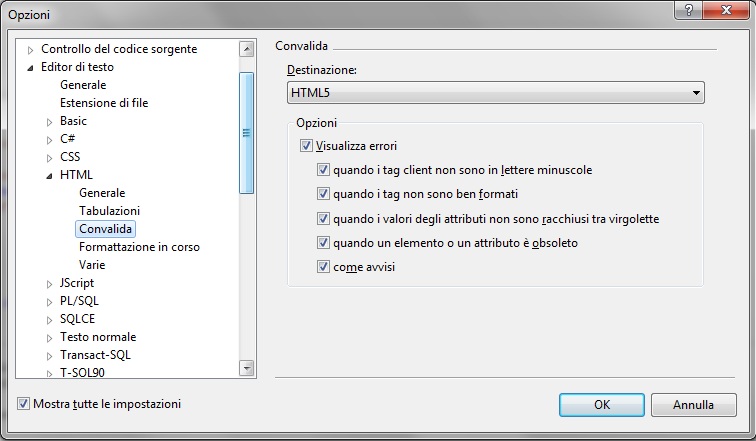This screenshot has height=441, width=756.
Task: Expand the C# node arrow
Action: 49,140
